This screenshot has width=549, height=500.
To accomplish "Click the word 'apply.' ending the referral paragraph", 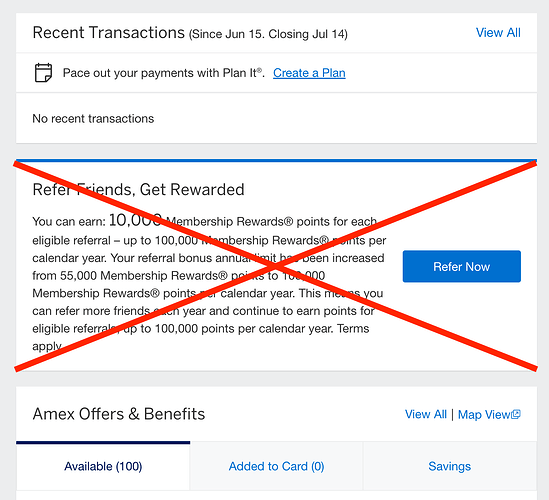I will [47, 346].
